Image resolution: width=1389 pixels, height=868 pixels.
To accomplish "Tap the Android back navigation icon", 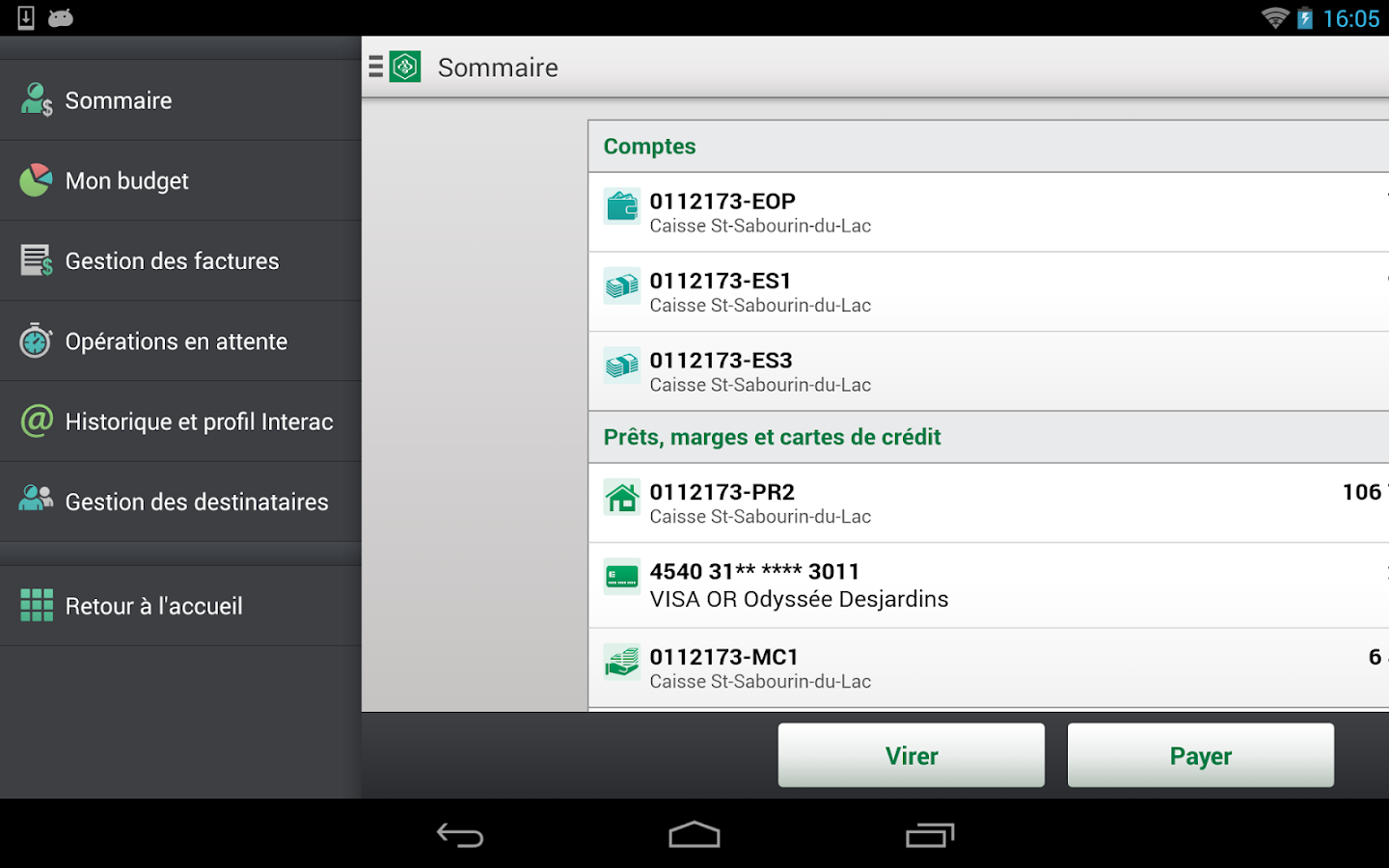I will pos(460,834).
